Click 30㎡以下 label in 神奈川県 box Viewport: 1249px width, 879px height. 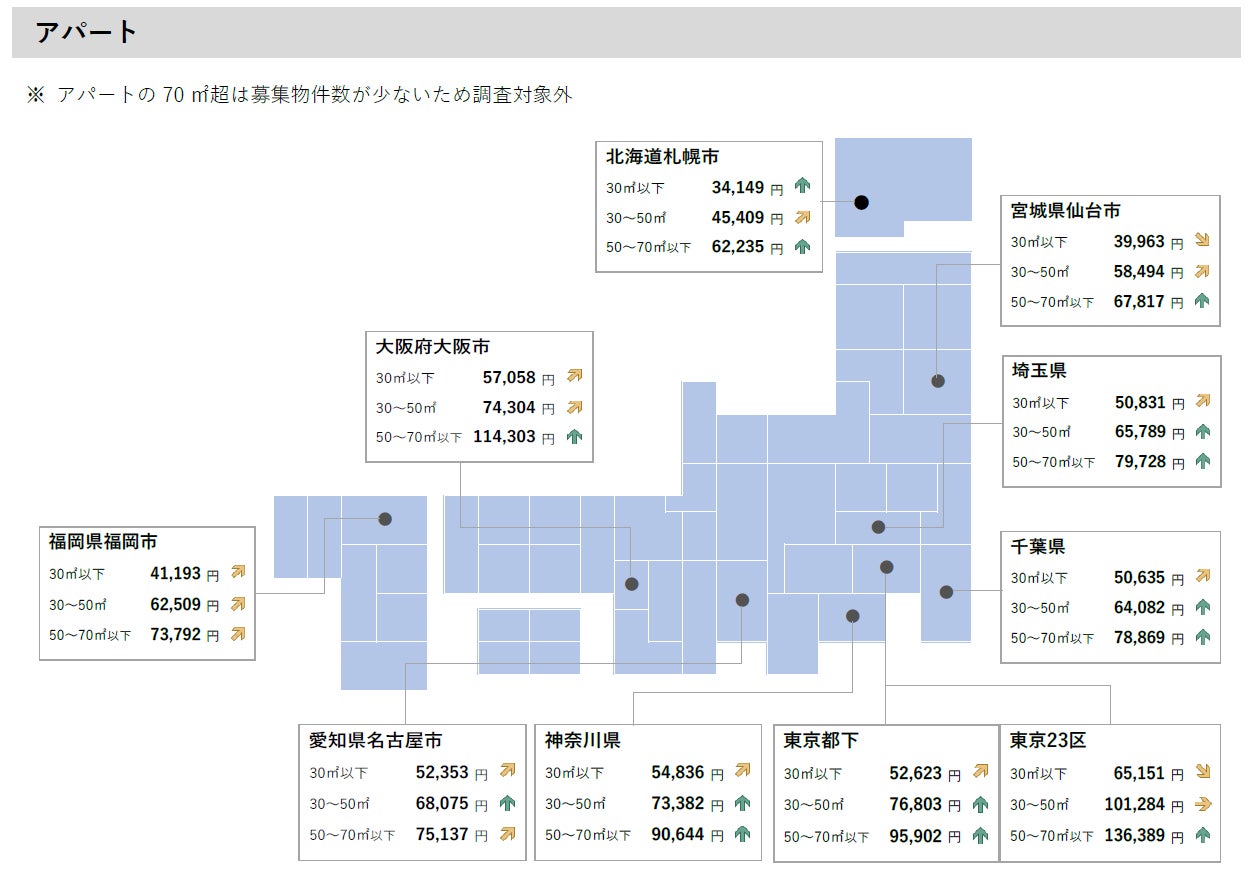click(574, 773)
